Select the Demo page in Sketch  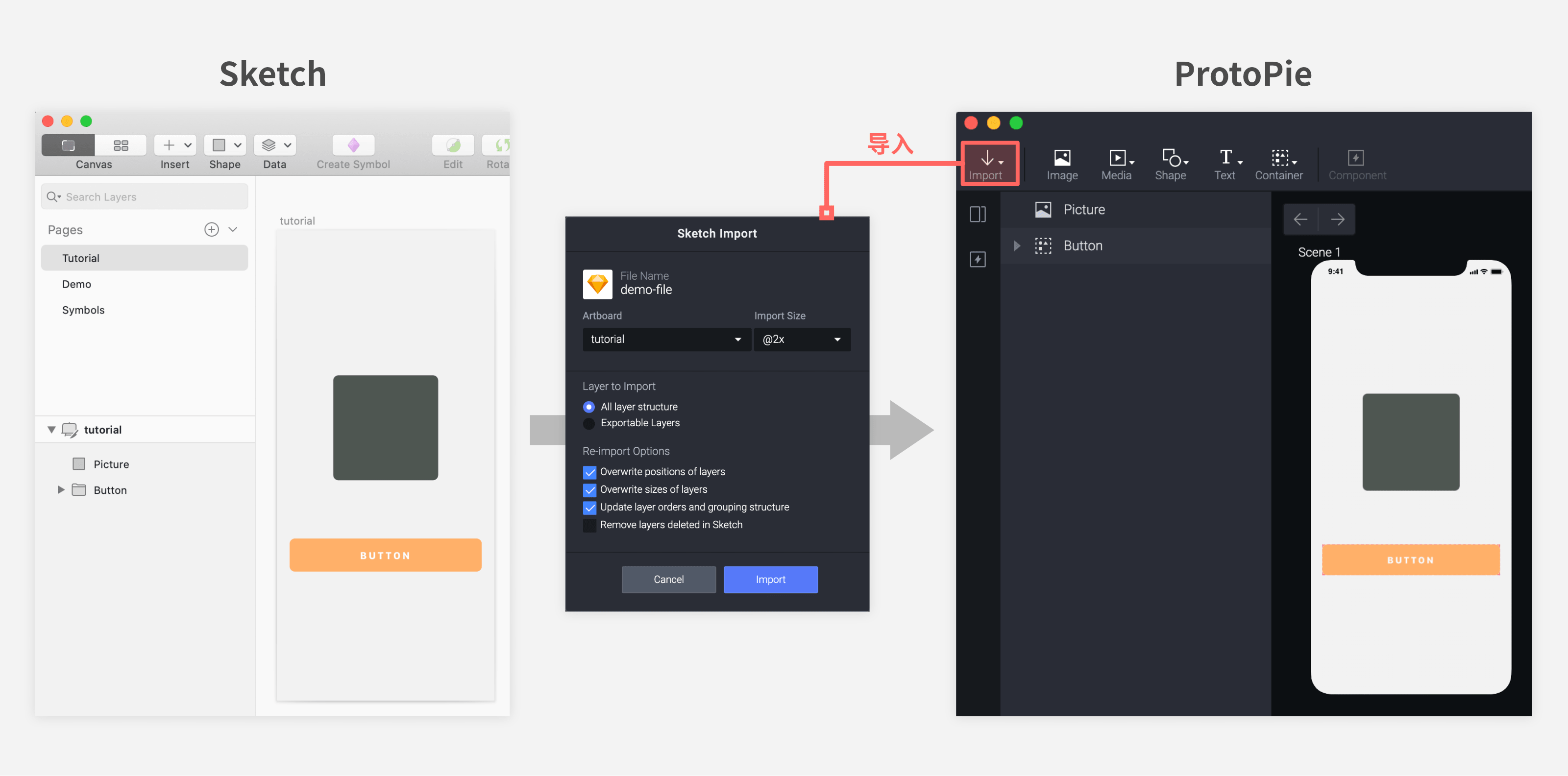(x=144, y=284)
